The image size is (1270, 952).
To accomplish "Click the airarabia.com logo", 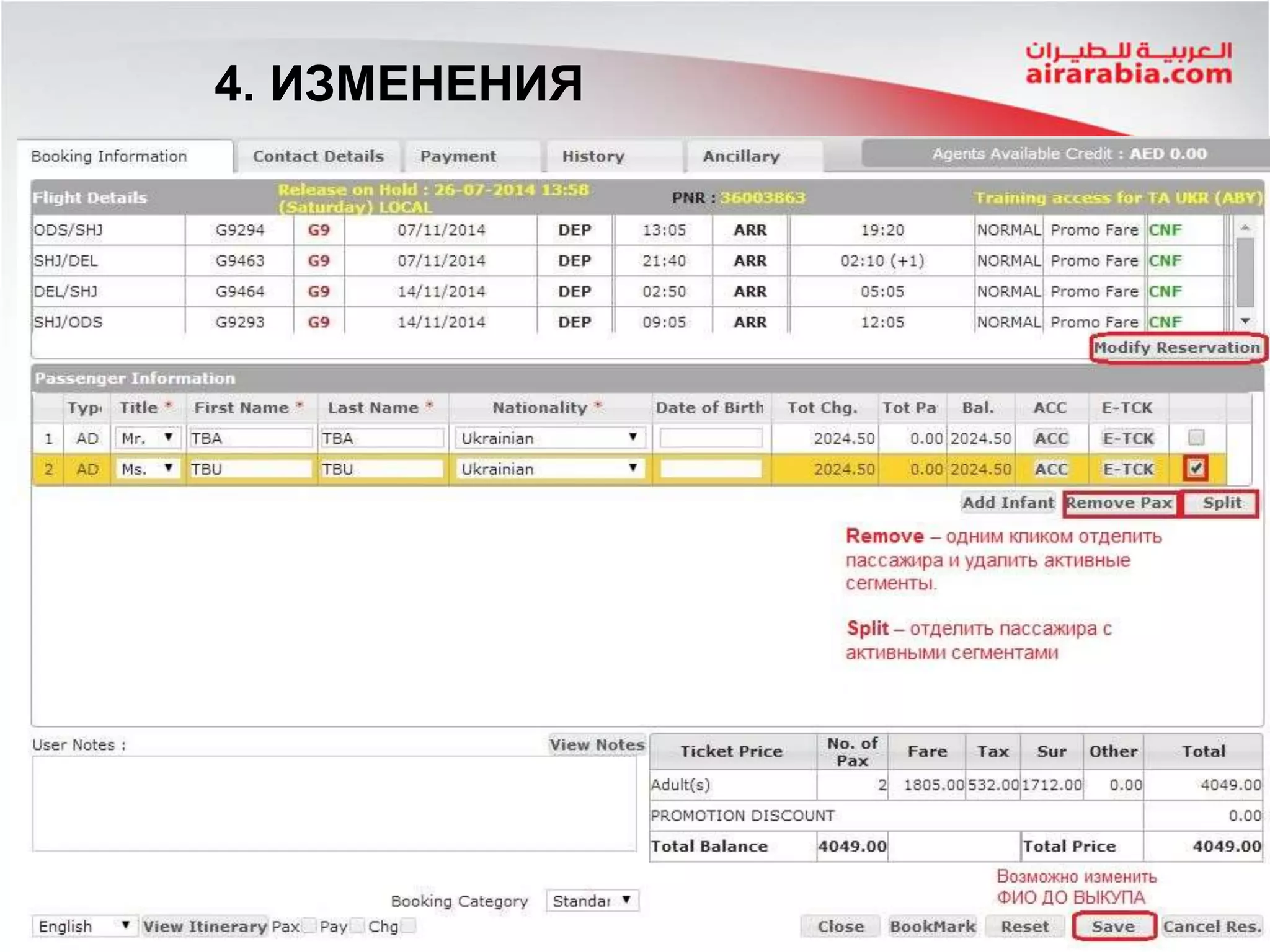I will (x=1128, y=63).
